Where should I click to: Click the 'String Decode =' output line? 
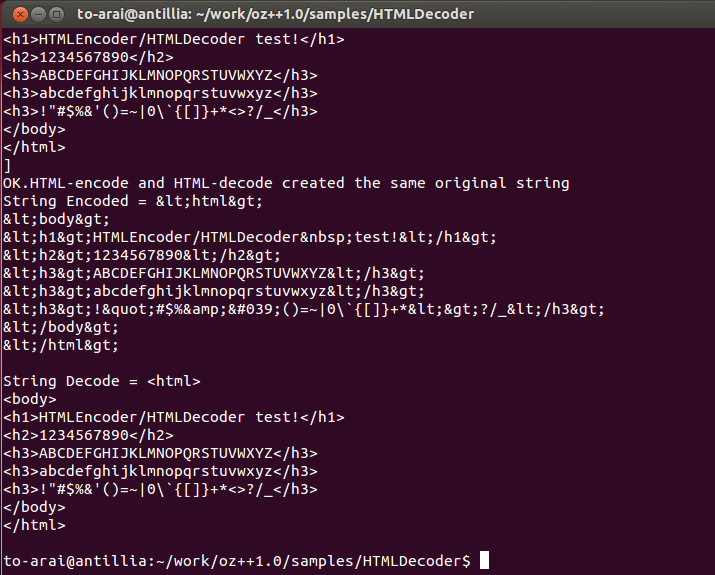(x=102, y=381)
